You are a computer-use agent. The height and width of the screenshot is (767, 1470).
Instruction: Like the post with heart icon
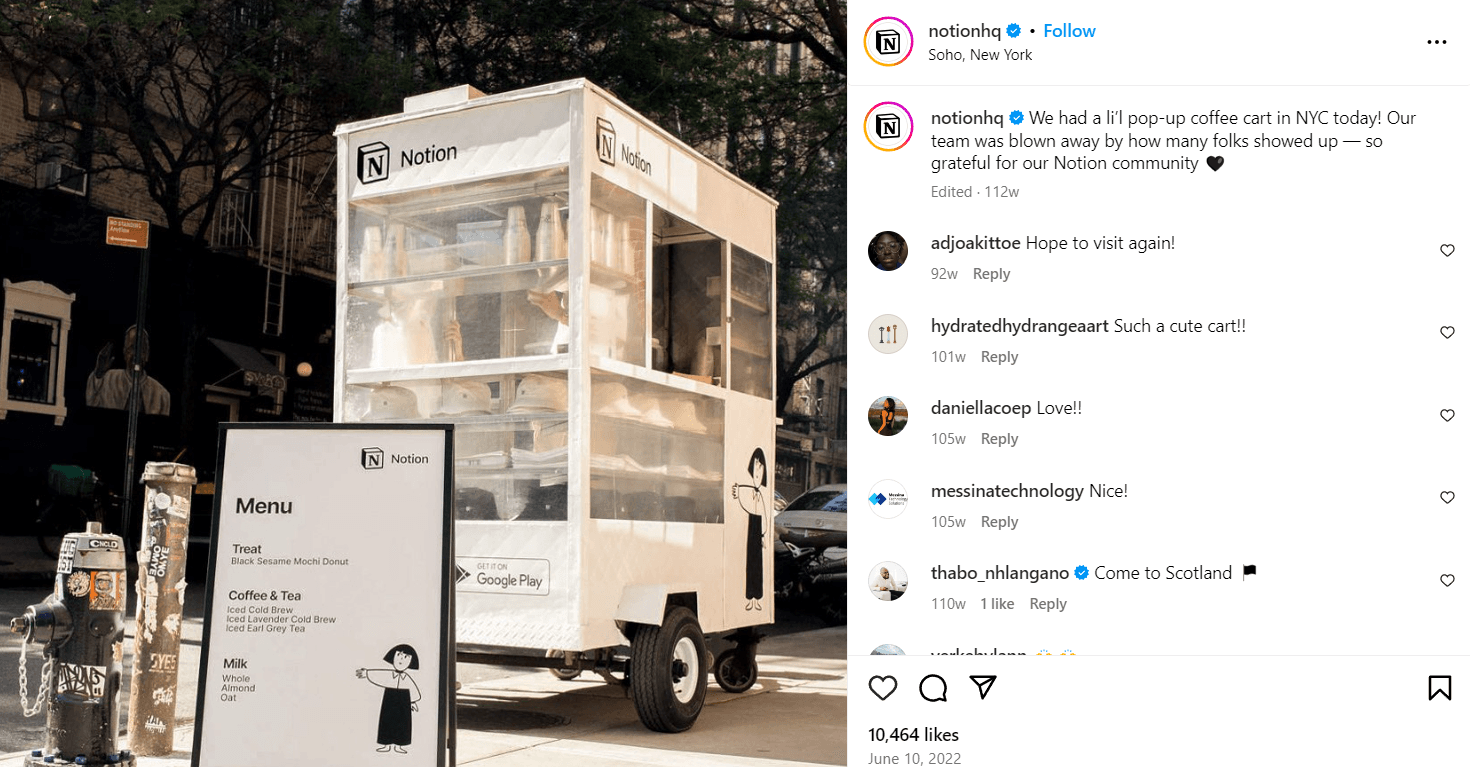click(x=882, y=688)
